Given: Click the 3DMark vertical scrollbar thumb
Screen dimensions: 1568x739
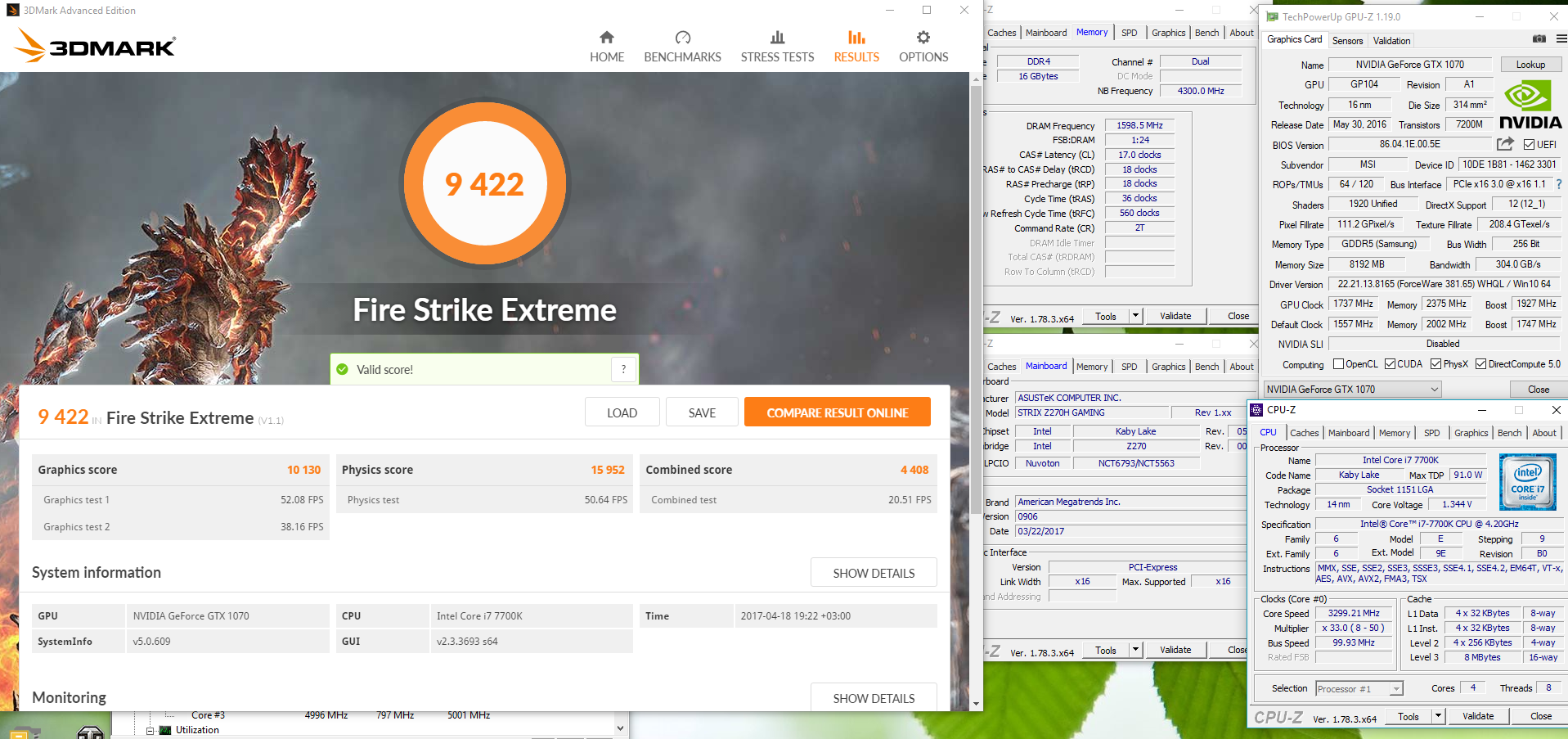Looking at the screenshot, I should tap(976, 299).
